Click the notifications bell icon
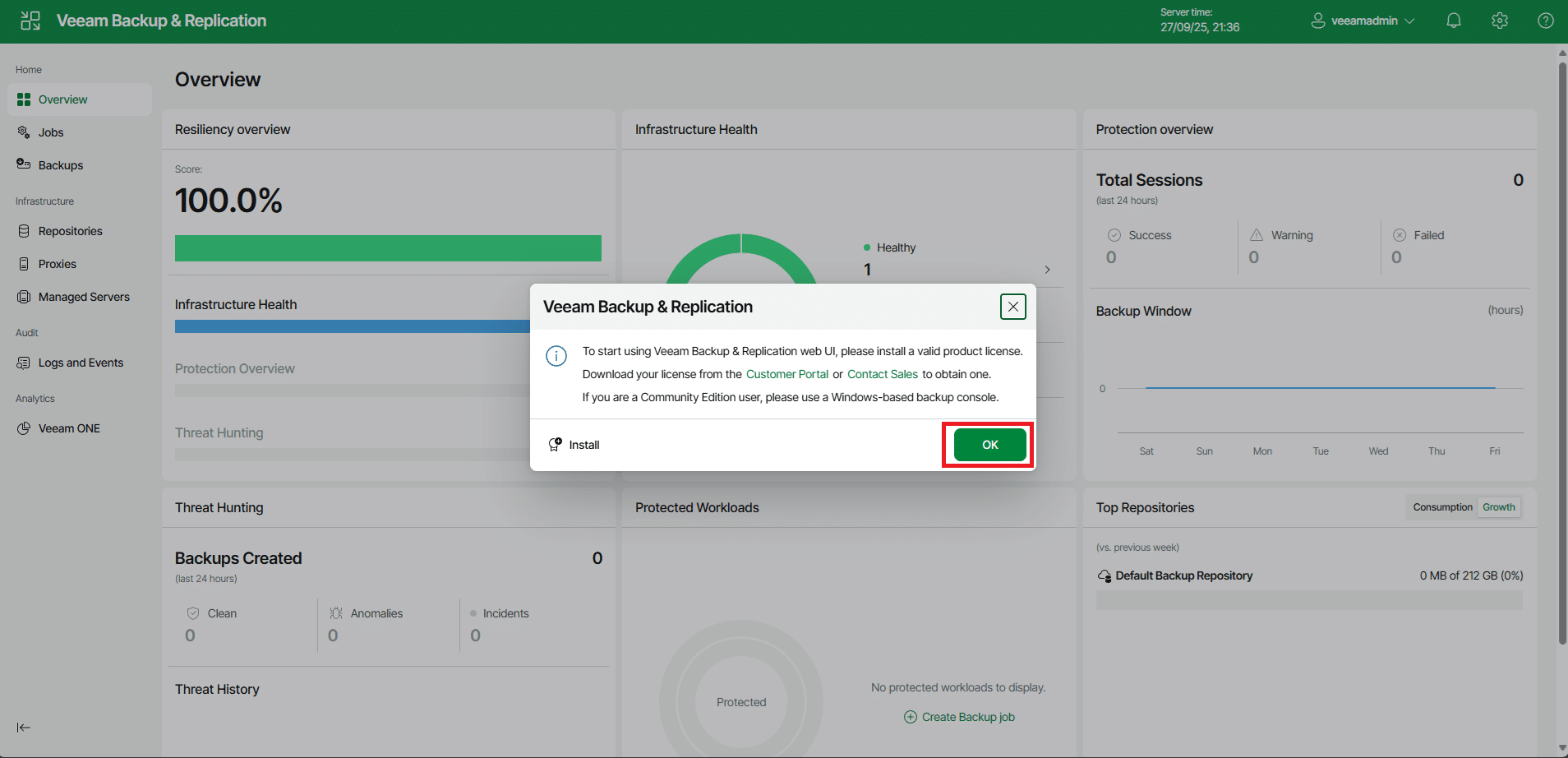This screenshot has width=1568, height=758. (1453, 21)
